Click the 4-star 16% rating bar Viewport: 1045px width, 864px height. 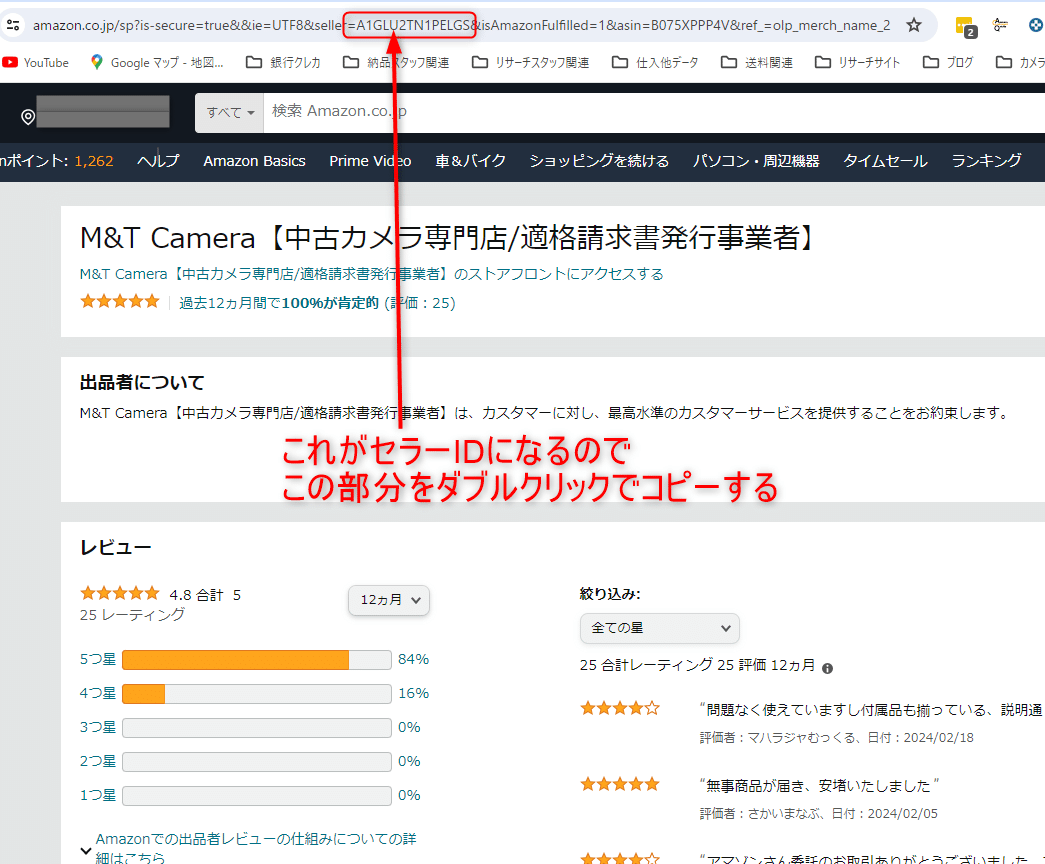pyautogui.click(x=257, y=694)
